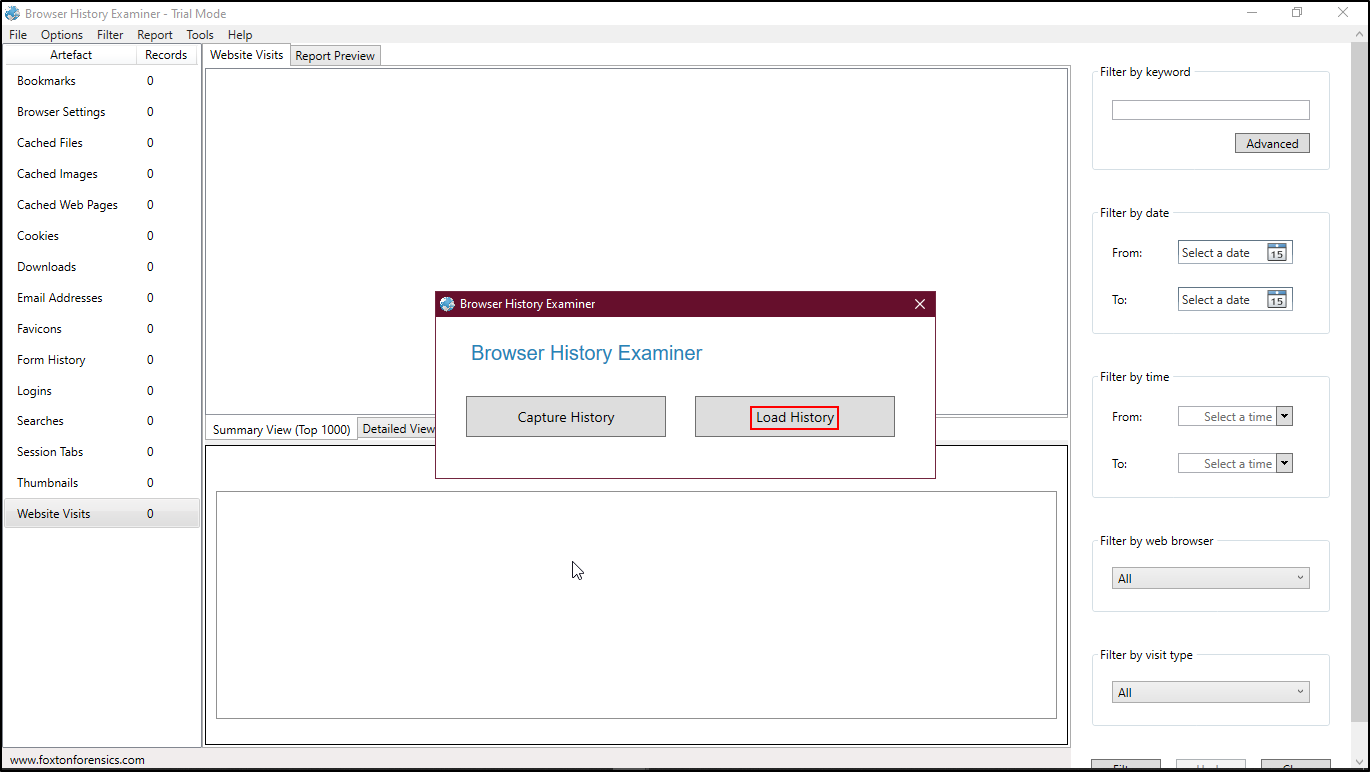
Task: Open the To date calendar picker icon
Action: tap(1276, 299)
